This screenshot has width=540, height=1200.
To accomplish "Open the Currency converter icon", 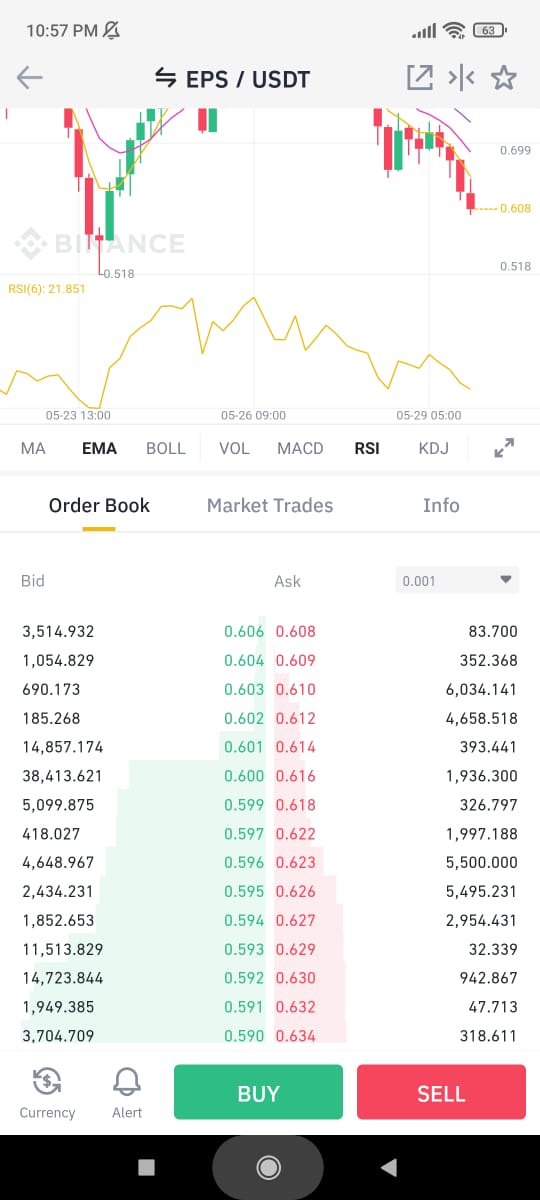I will [47, 1091].
